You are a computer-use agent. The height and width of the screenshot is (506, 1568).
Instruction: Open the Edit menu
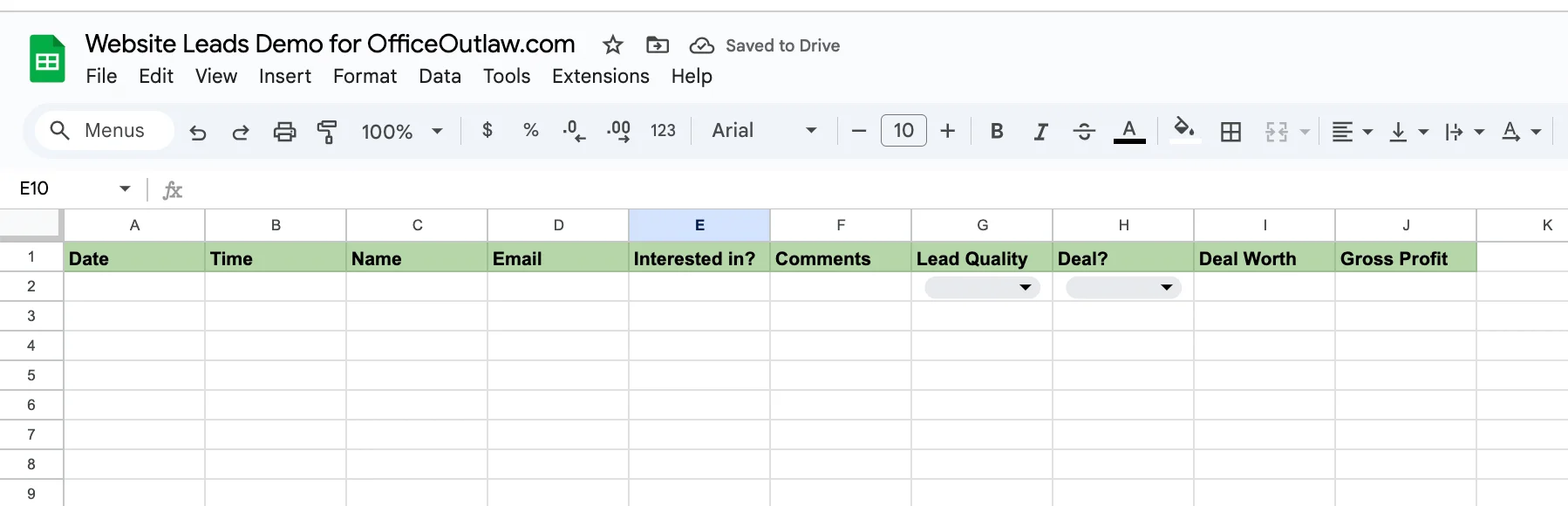tap(156, 77)
